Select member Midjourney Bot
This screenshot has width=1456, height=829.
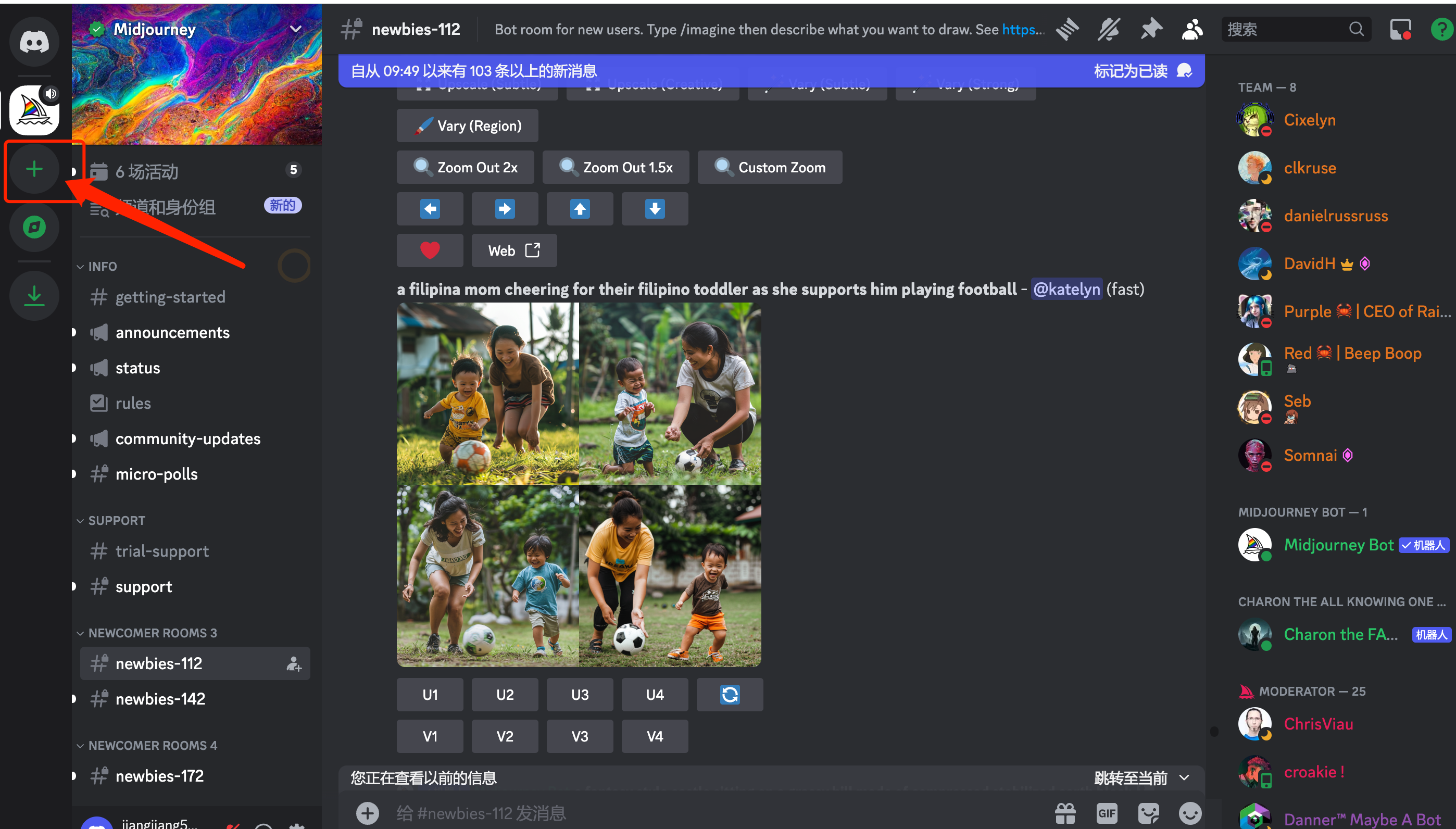[1345, 545]
